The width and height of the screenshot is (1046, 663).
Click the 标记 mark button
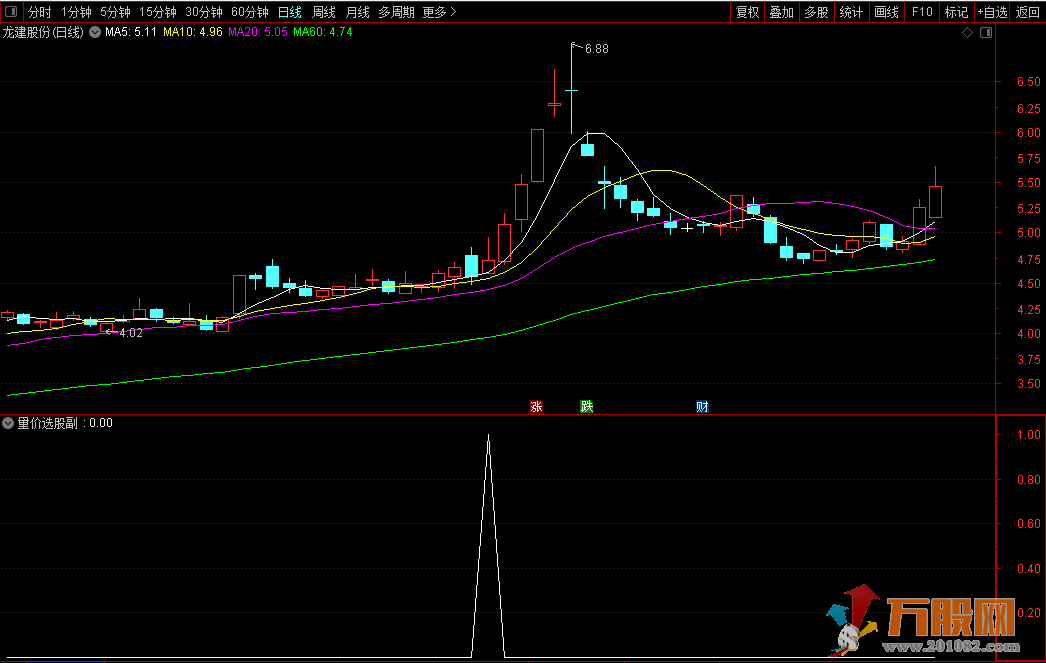pyautogui.click(x=956, y=12)
